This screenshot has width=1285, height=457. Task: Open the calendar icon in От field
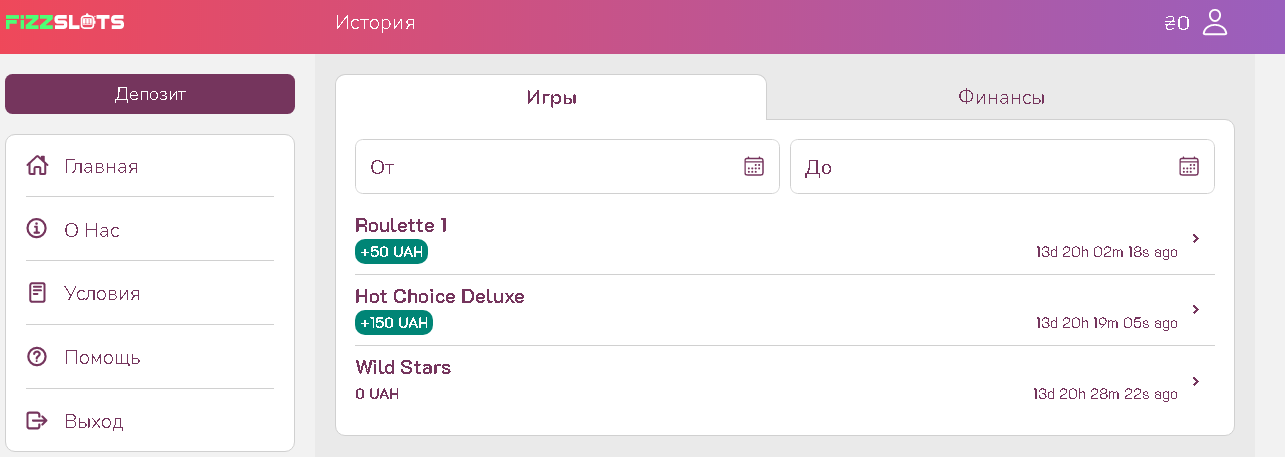click(754, 166)
